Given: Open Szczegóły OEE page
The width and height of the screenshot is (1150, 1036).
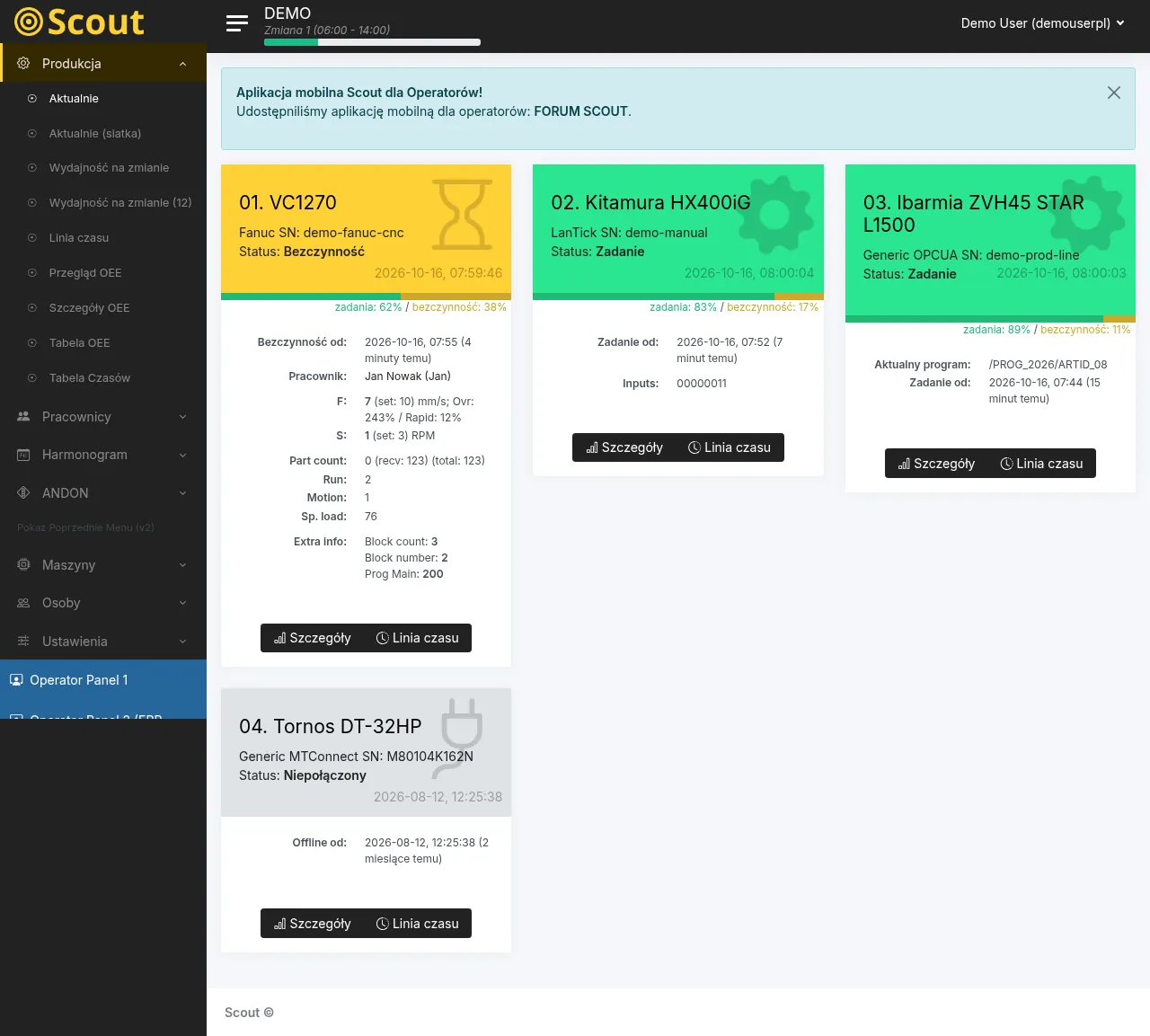Looking at the screenshot, I should coord(89,308).
